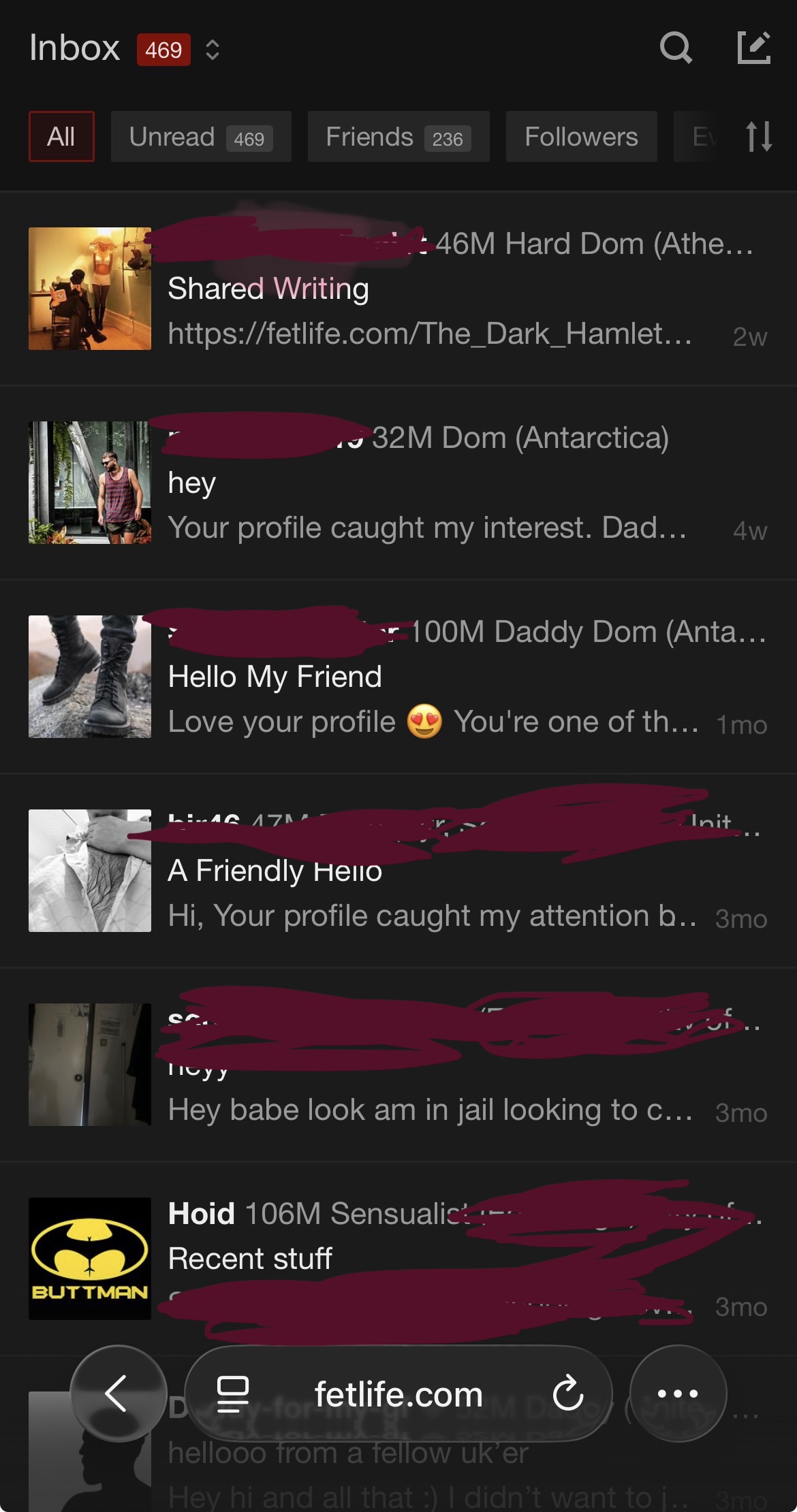
Task: Tap the compose new message icon
Action: coord(754,48)
